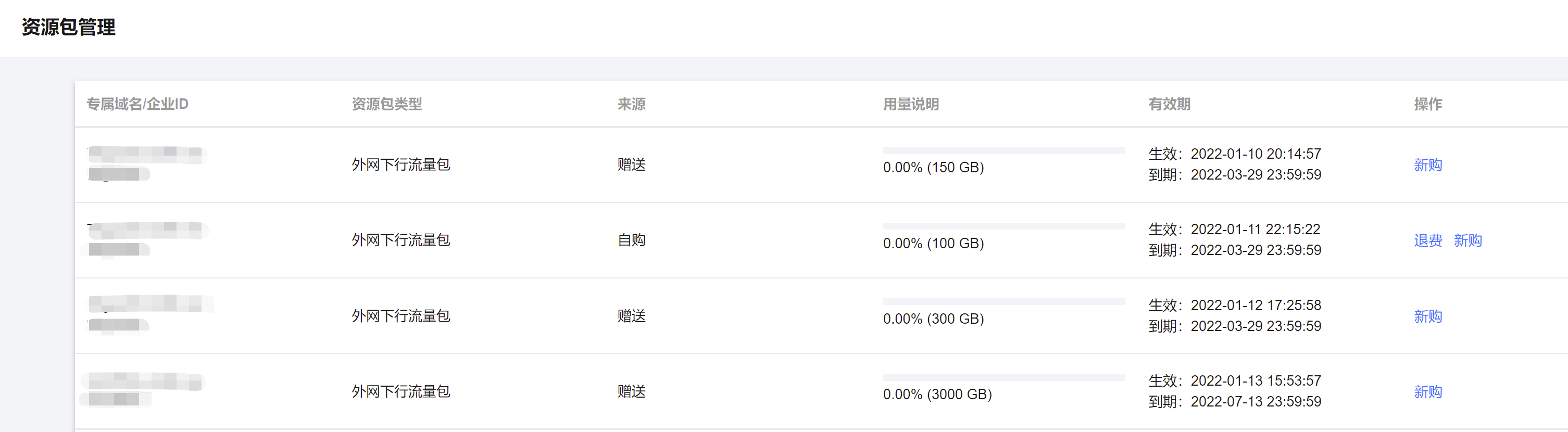Select the blurred domain in first row
Image resolution: width=1568 pixels, height=432 pixels.
147,163
